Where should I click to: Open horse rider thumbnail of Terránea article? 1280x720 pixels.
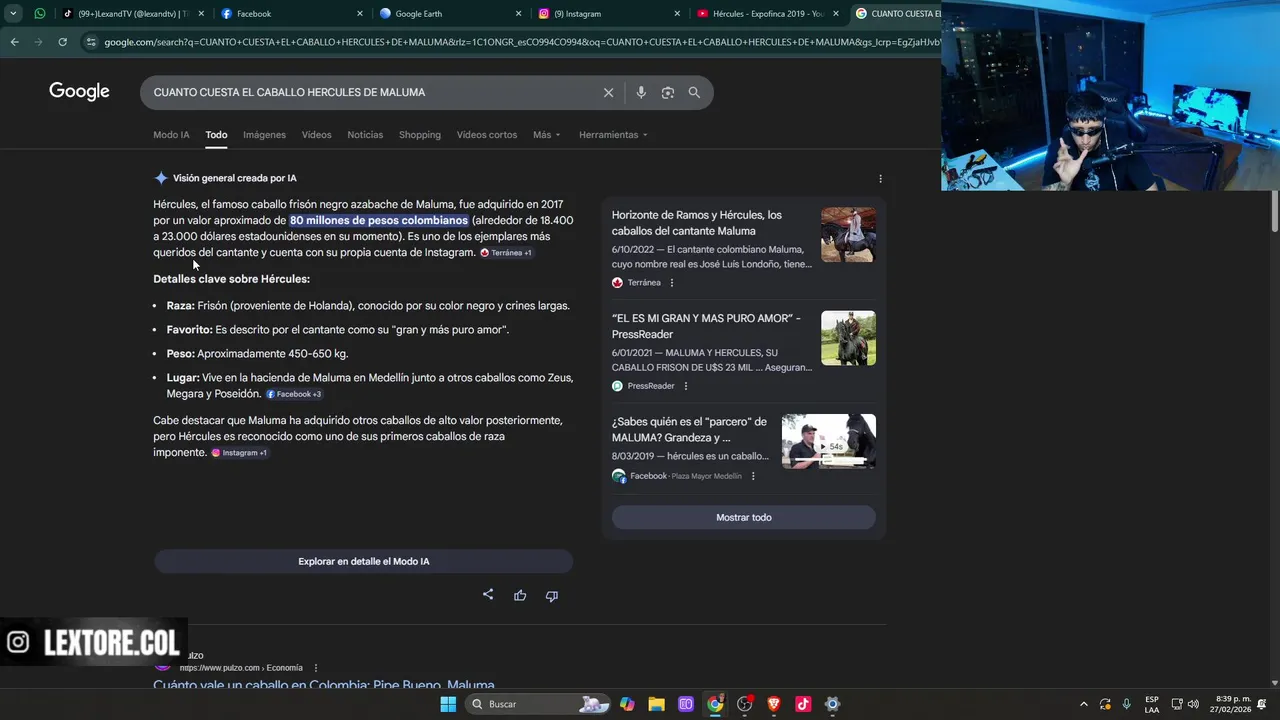848,235
